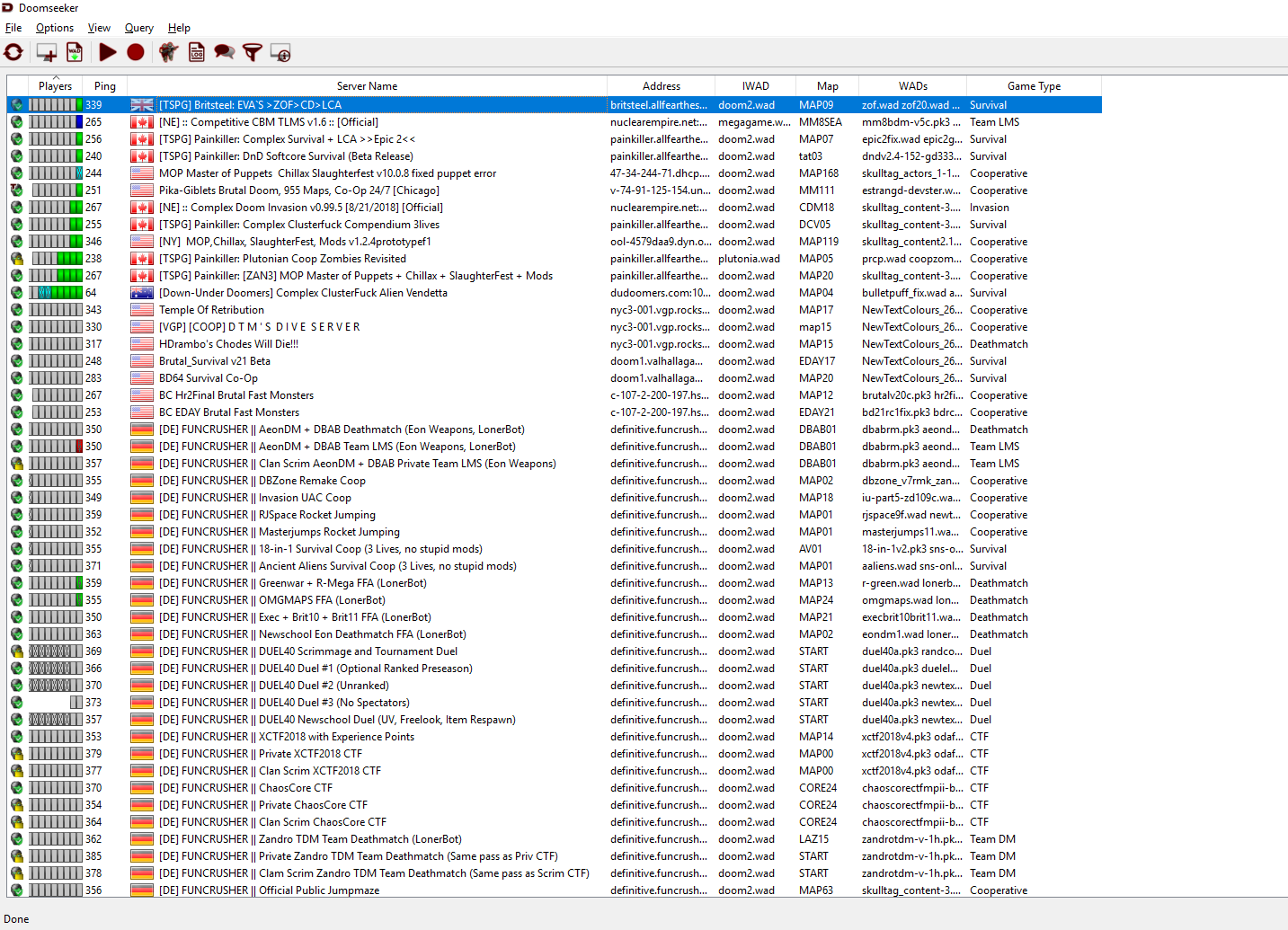Click the Play Demo triangle icon
The width and height of the screenshot is (1288, 930).
(x=108, y=53)
